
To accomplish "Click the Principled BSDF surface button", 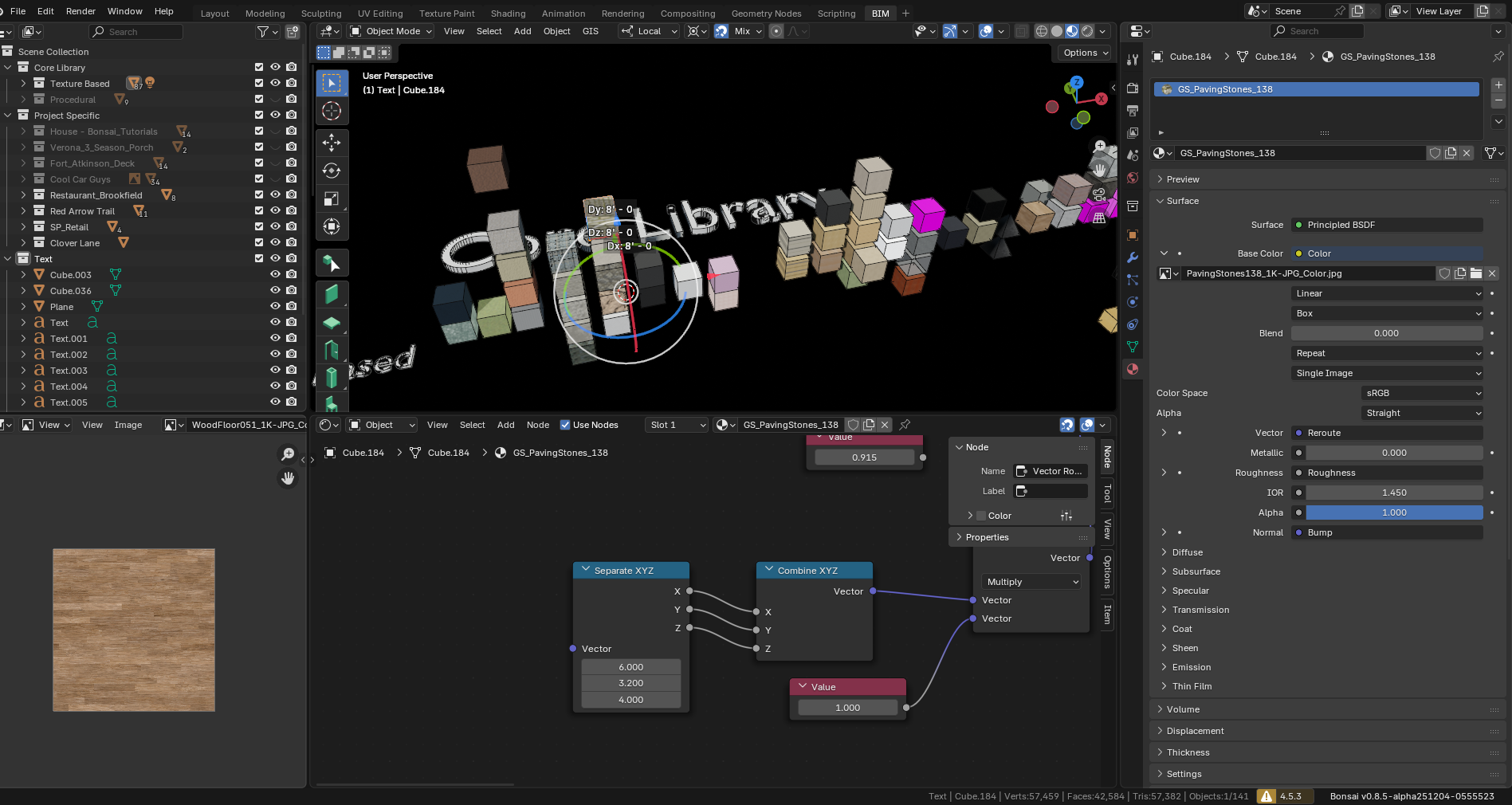I will pyautogui.click(x=1387, y=225).
